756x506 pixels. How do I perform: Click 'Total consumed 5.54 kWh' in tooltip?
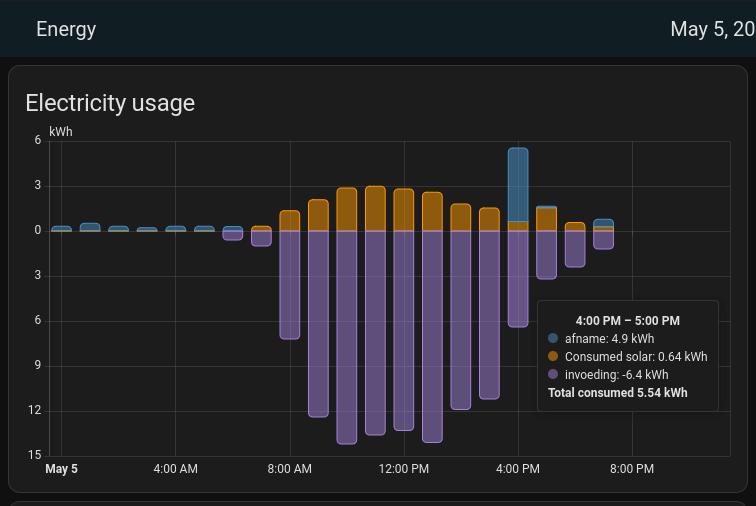click(618, 393)
